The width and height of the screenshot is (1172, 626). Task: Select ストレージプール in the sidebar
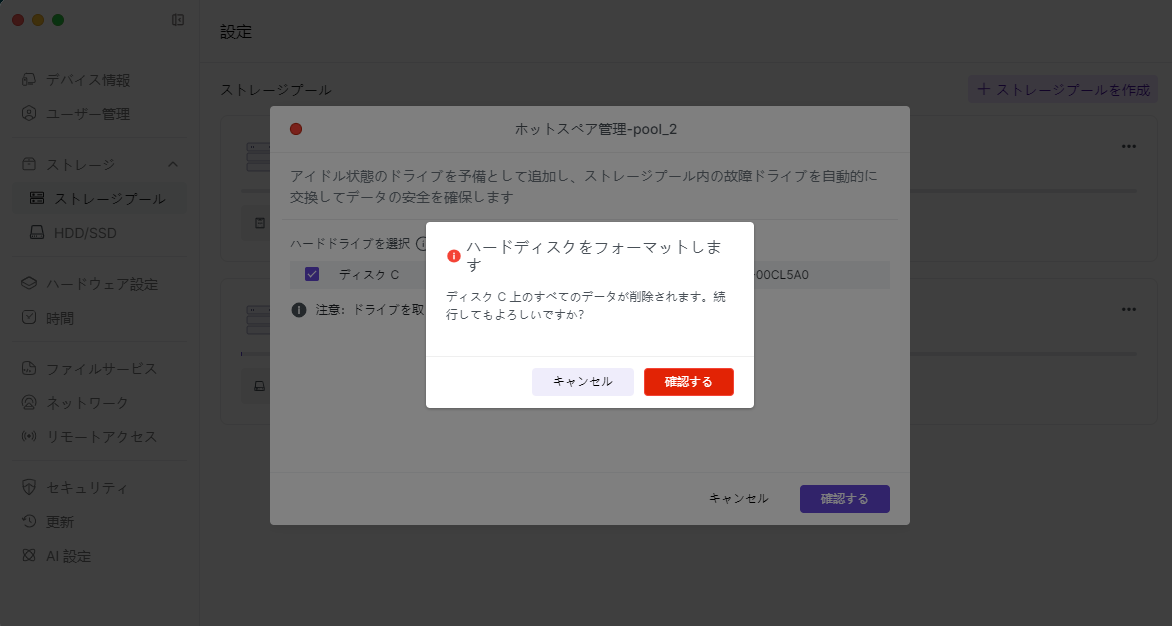pyautogui.click(x=110, y=199)
